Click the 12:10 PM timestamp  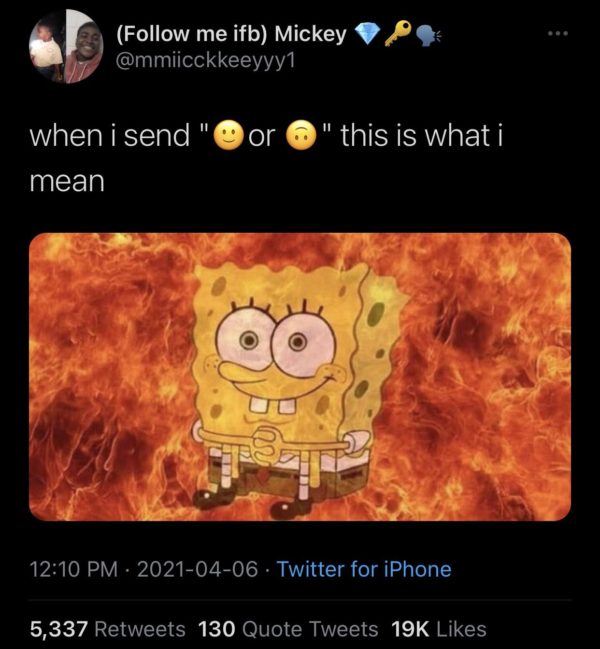click(x=71, y=569)
